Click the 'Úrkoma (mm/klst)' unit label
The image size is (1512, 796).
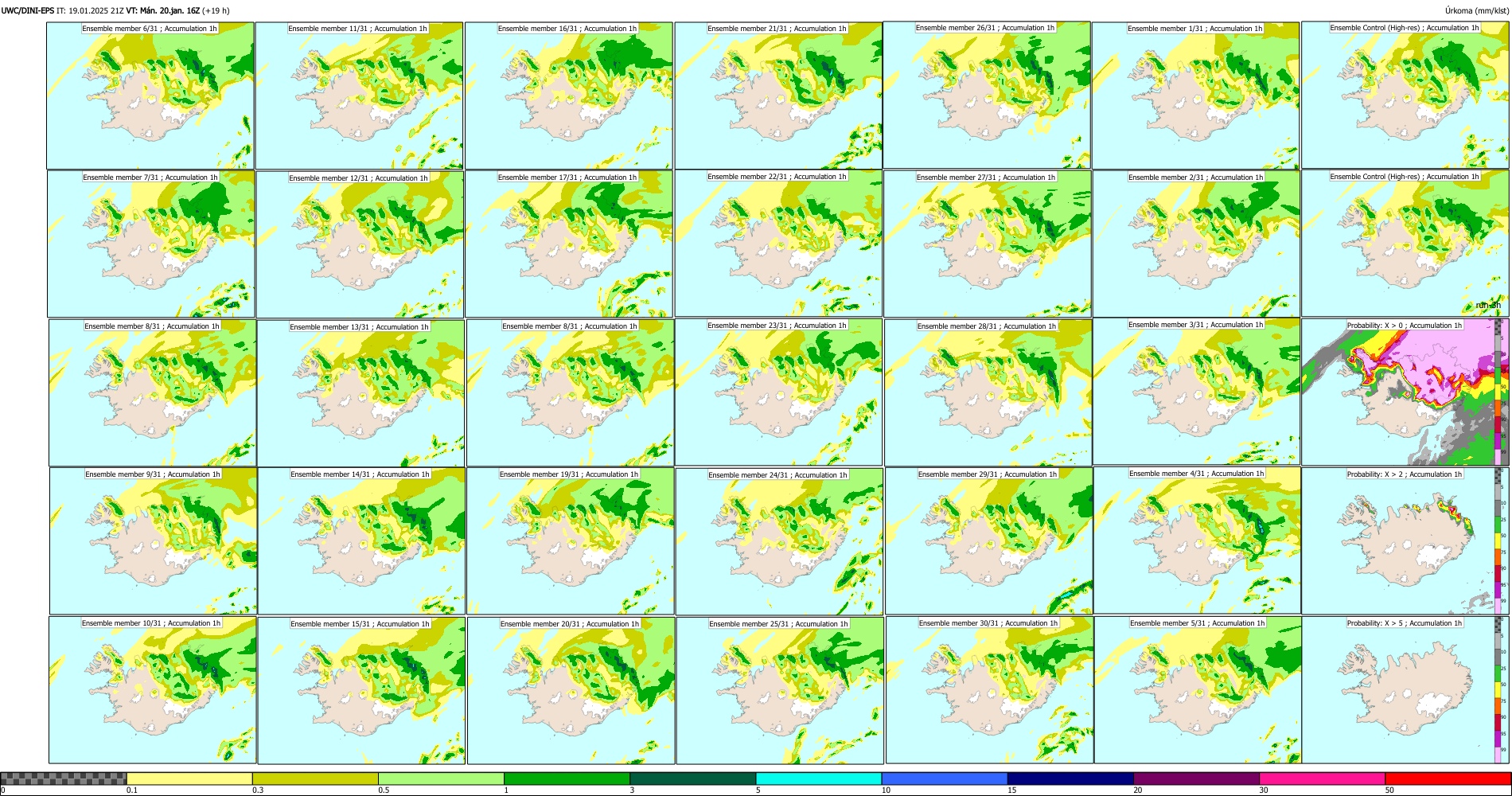click(x=1477, y=10)
